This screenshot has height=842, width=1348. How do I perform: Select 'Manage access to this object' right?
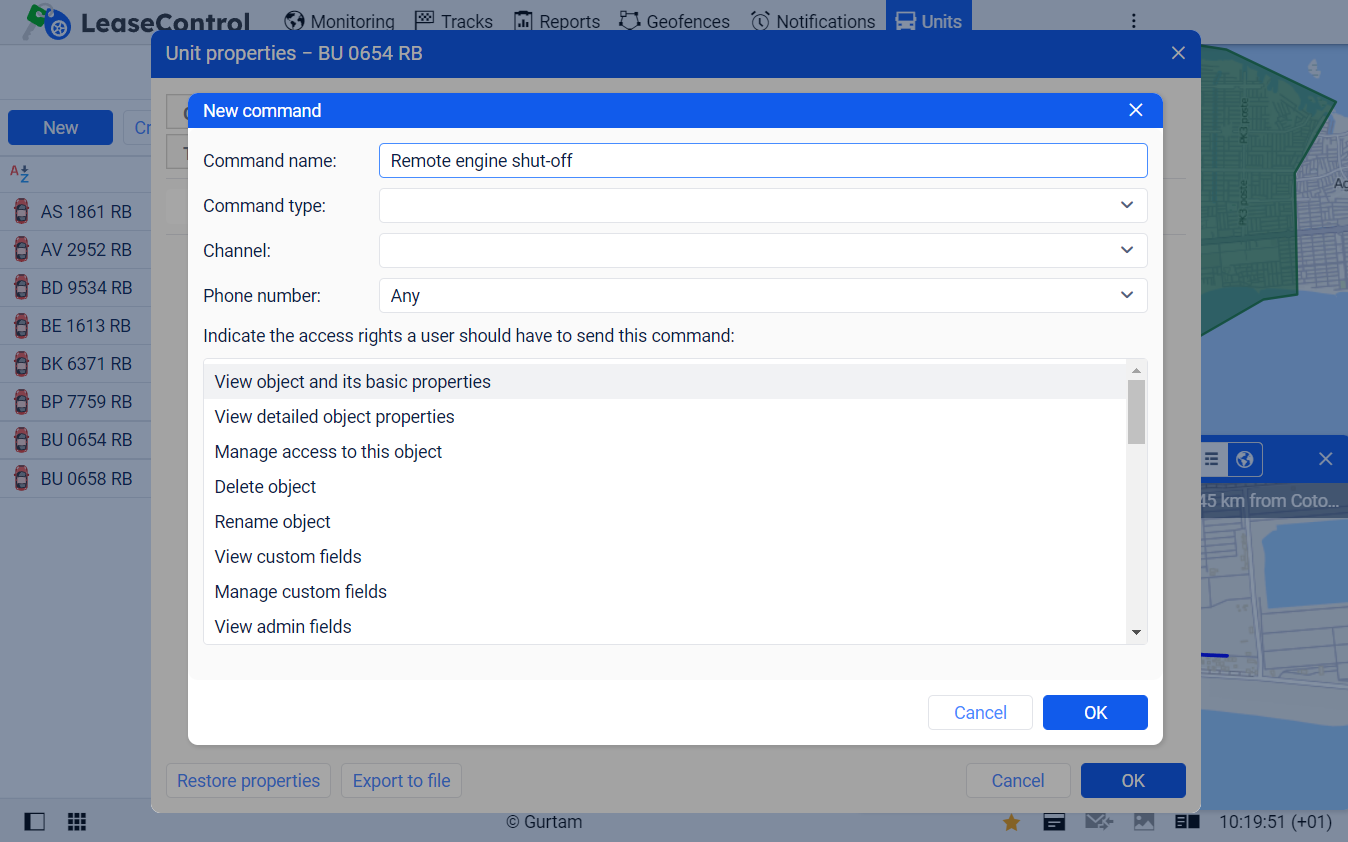pos(328,452)
